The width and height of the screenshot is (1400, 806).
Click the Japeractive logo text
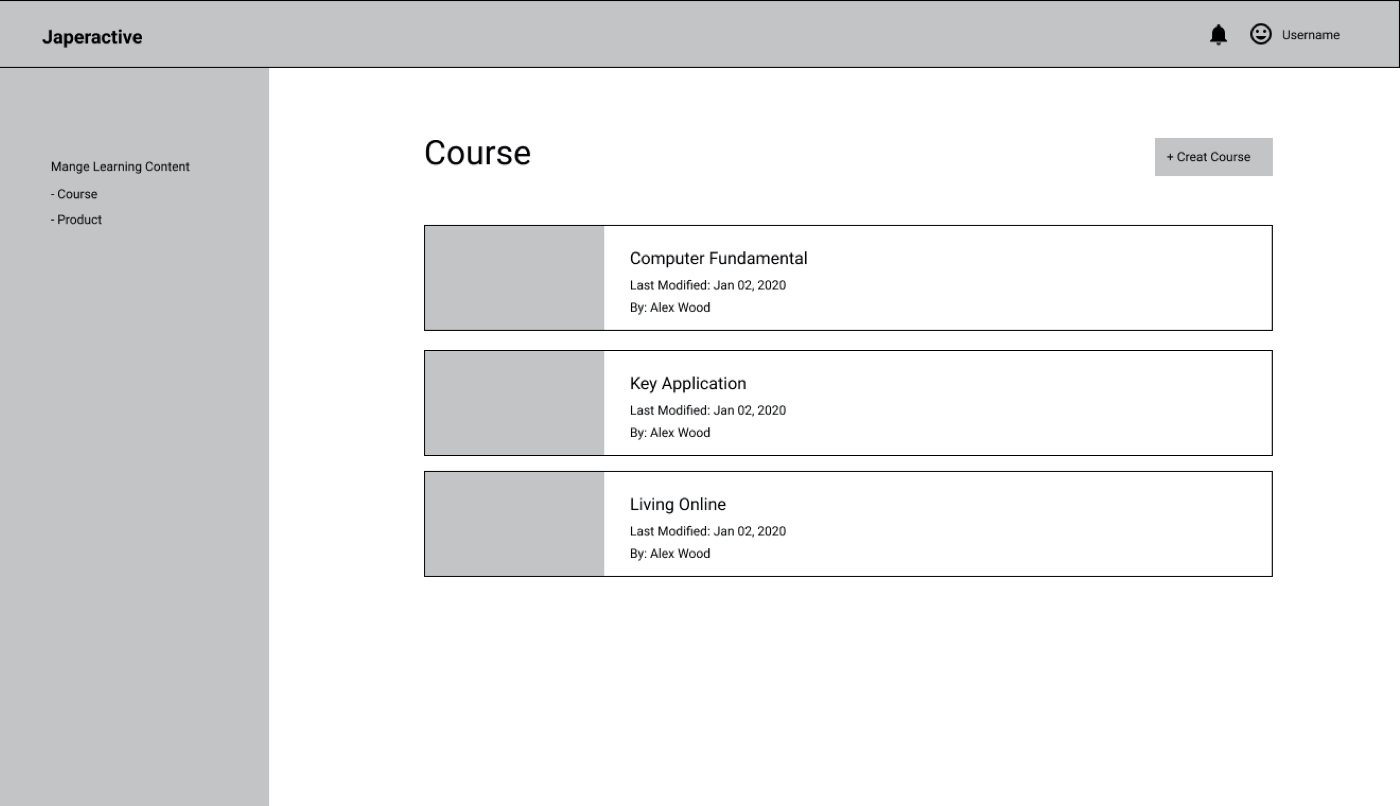tap(92, 37)
